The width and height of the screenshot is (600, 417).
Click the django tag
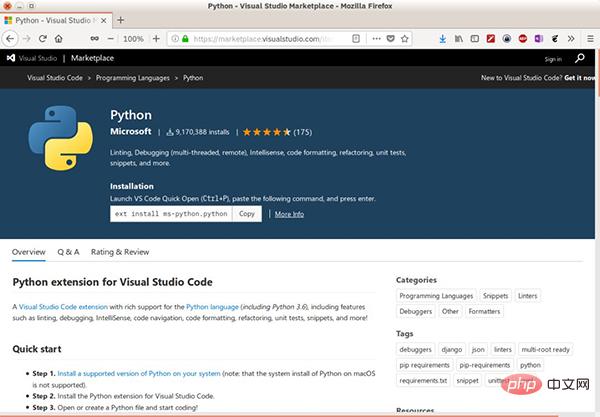pos(452,349)
